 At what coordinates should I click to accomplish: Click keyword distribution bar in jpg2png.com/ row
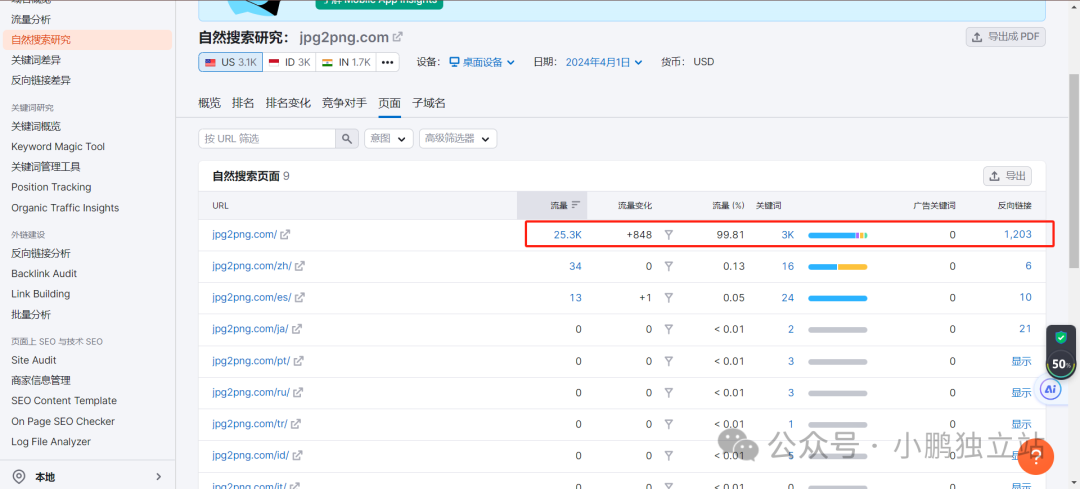(x=838, y=235)
